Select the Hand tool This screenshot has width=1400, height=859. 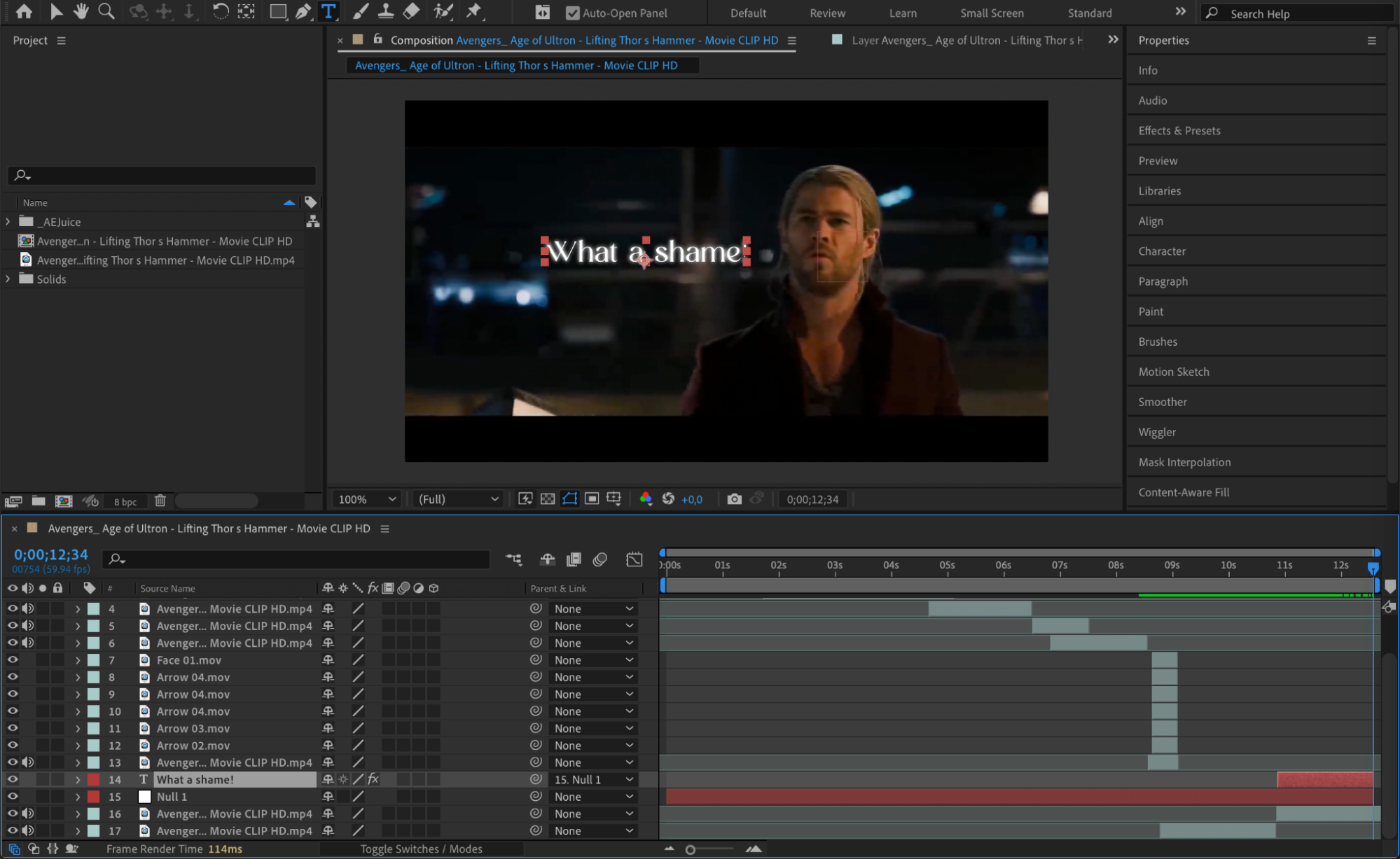click(81, 11)
